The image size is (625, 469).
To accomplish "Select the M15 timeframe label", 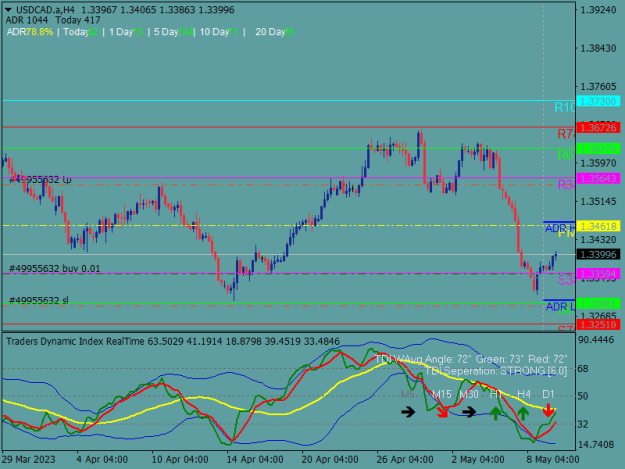I will click(442, 394).
